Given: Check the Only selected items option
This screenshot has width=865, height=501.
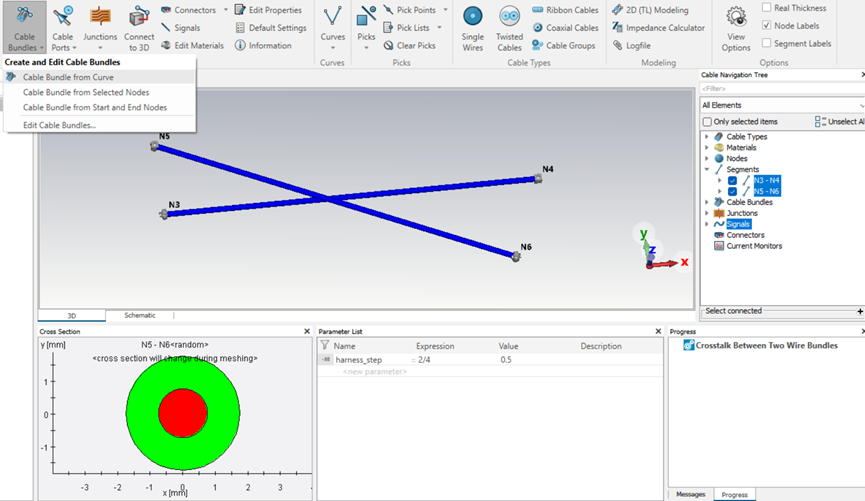Looking at the screenshot, I should [x=708, y=122].
